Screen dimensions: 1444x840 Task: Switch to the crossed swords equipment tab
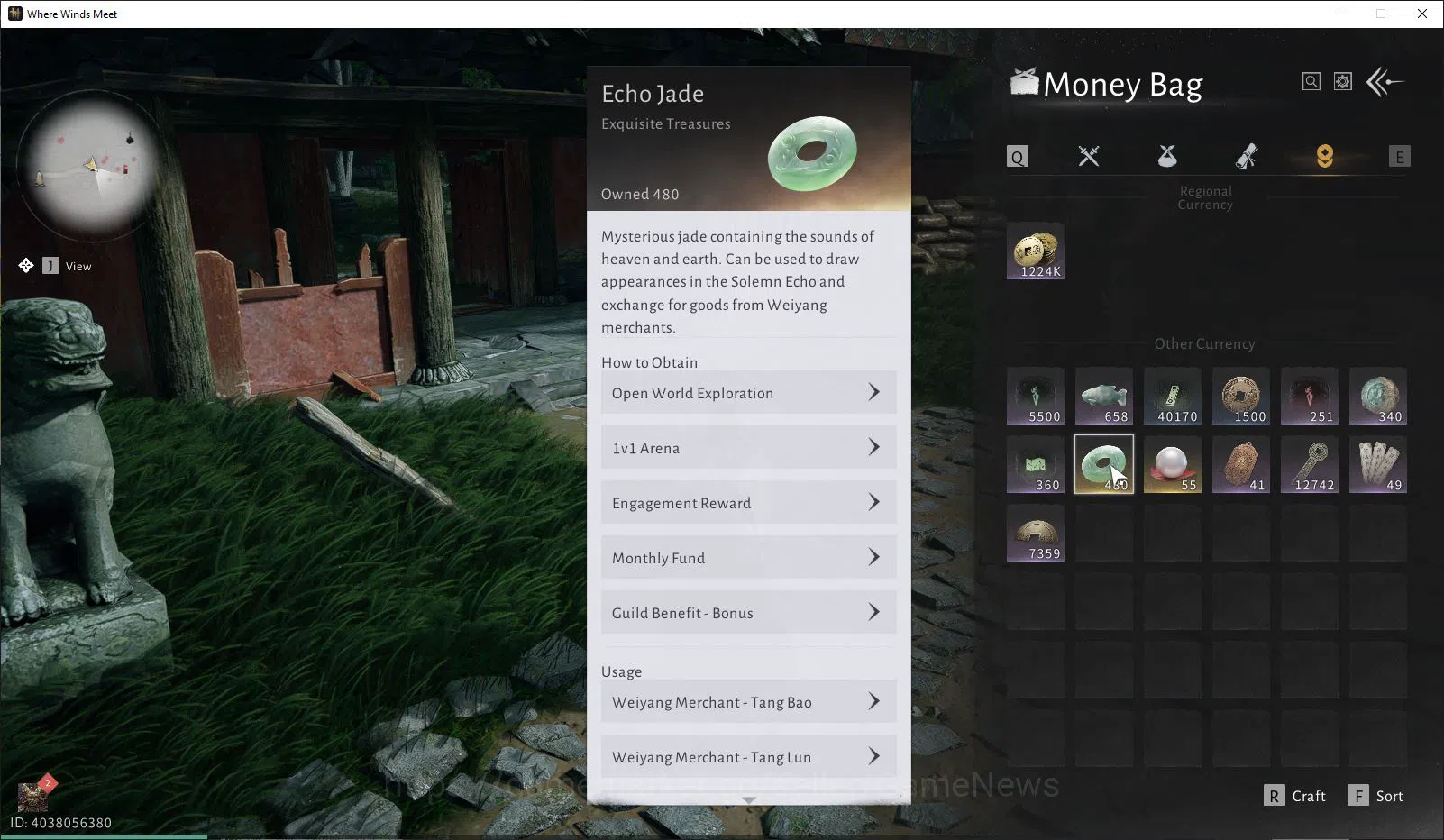tap(1089, 156)
